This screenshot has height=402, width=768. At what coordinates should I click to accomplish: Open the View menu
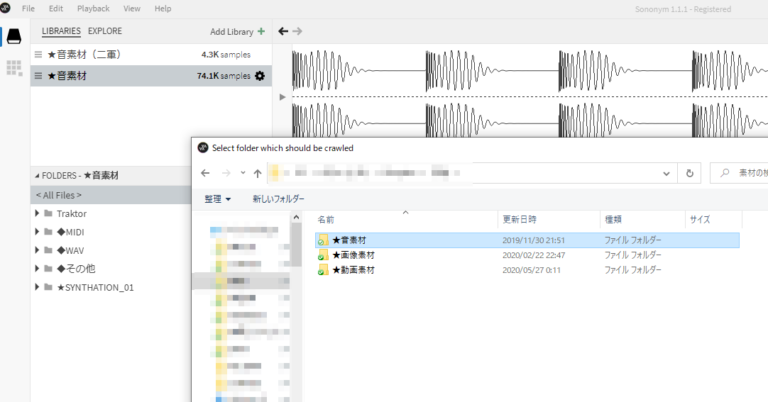tap(132, 8)
